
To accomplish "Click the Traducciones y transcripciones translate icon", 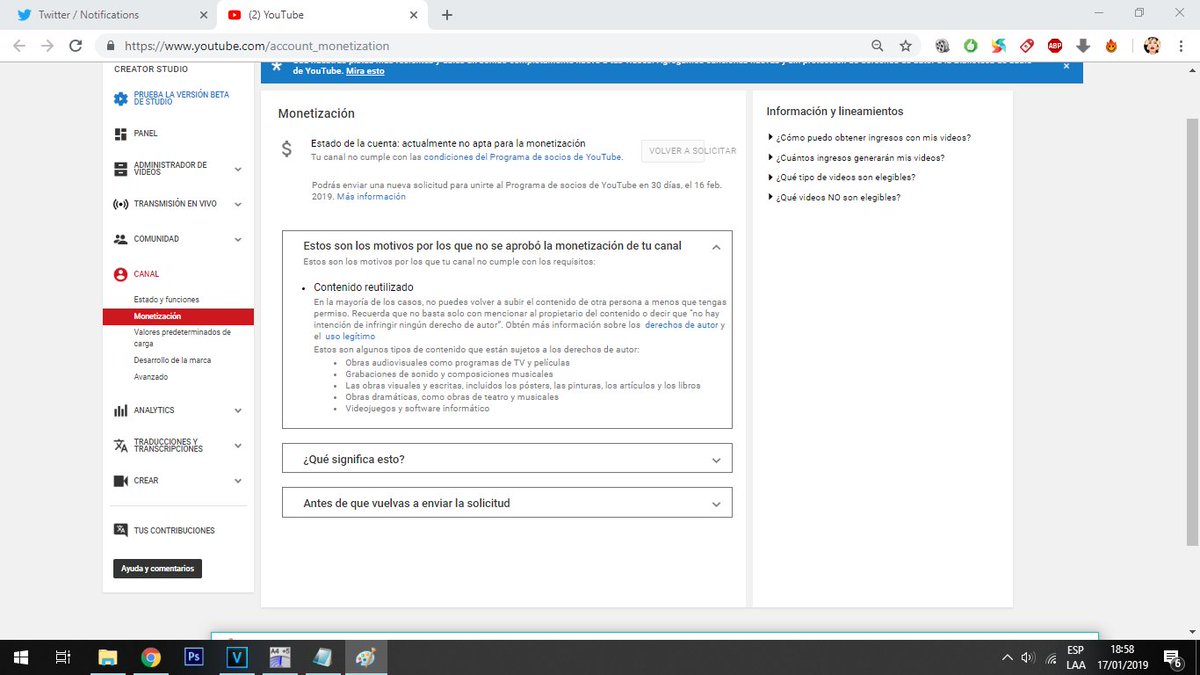I will point(120,445).
